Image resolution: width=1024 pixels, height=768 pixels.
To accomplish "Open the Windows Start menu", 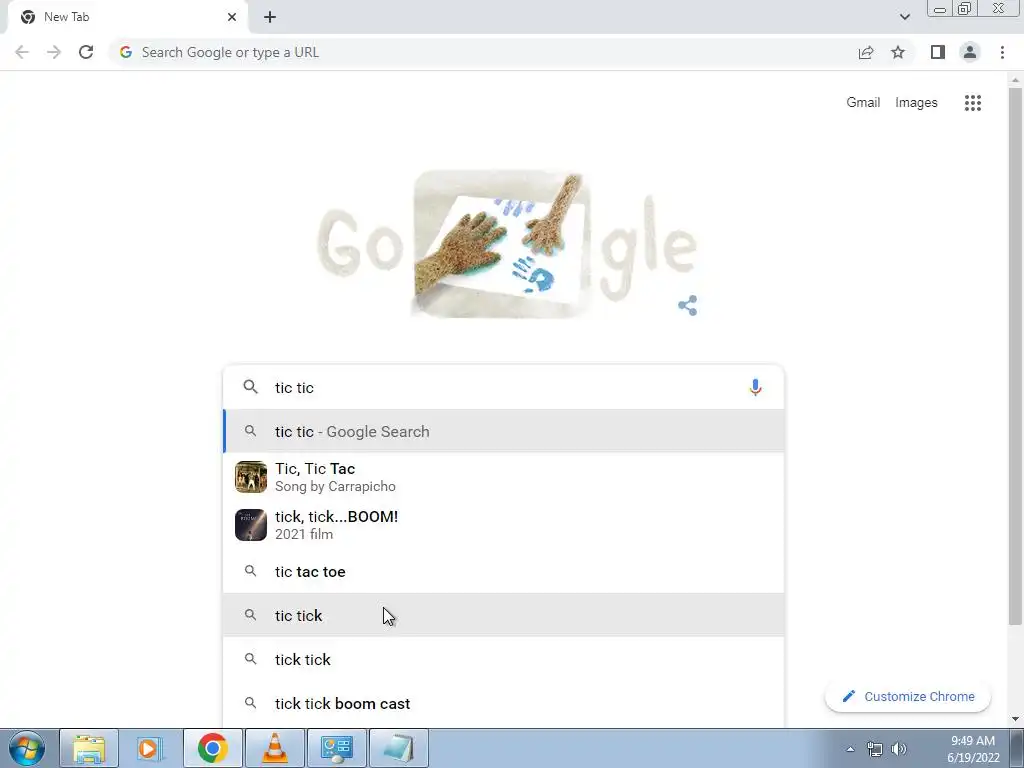I will pyautogui.click(x=27, y=748).
